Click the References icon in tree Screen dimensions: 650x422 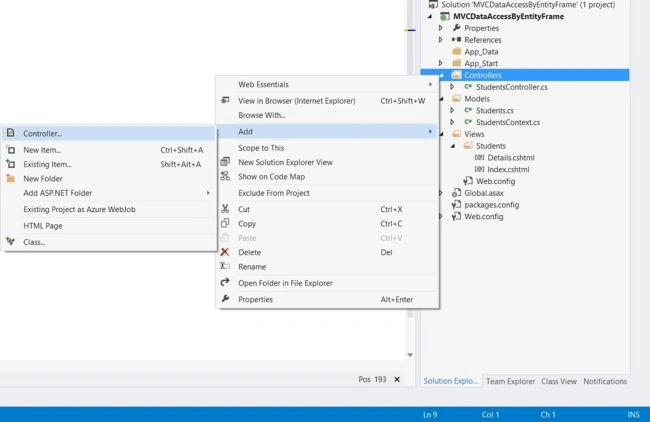coord(456,39)
